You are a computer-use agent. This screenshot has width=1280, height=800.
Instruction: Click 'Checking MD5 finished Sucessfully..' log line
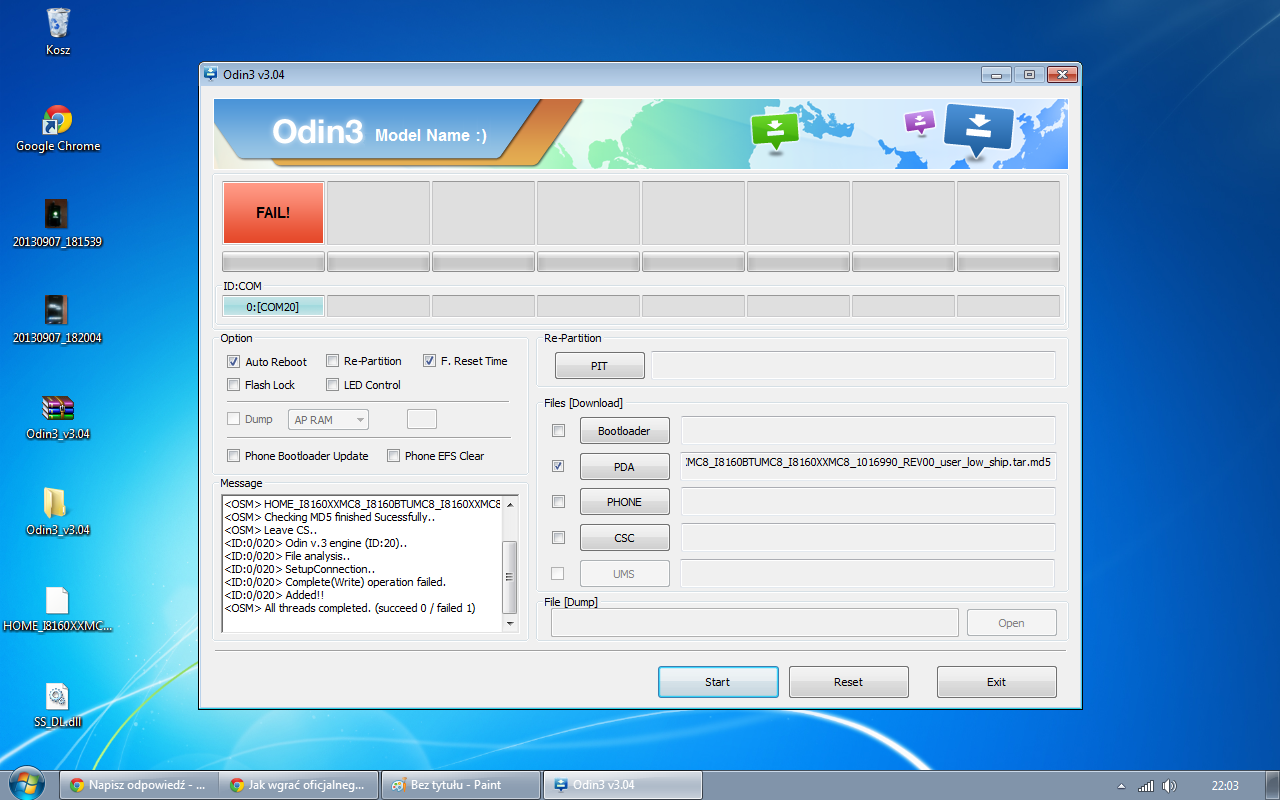pos(330,517)
